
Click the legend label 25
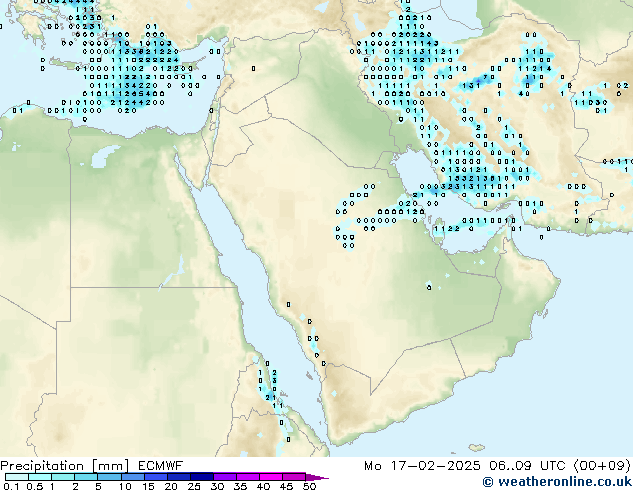coord(194,486)
